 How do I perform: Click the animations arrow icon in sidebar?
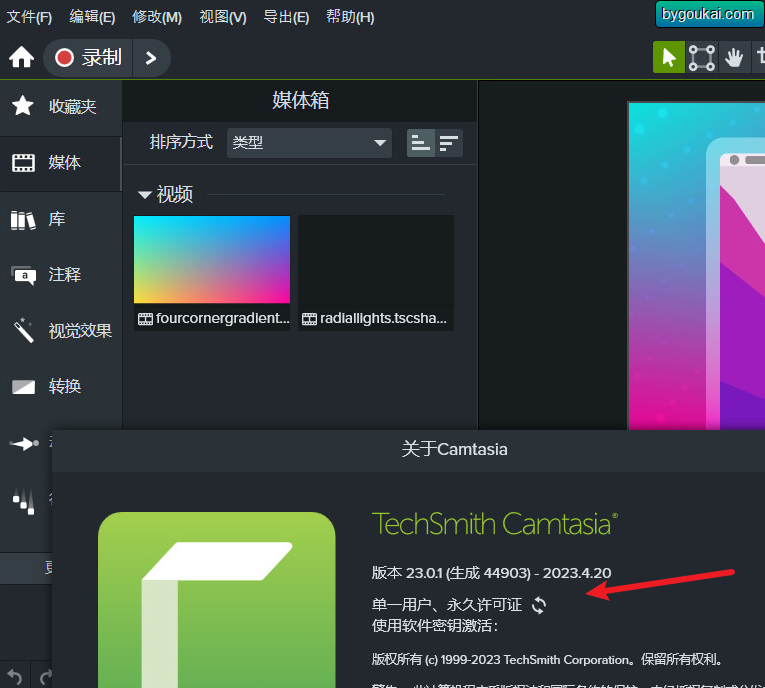click(24, 443)
